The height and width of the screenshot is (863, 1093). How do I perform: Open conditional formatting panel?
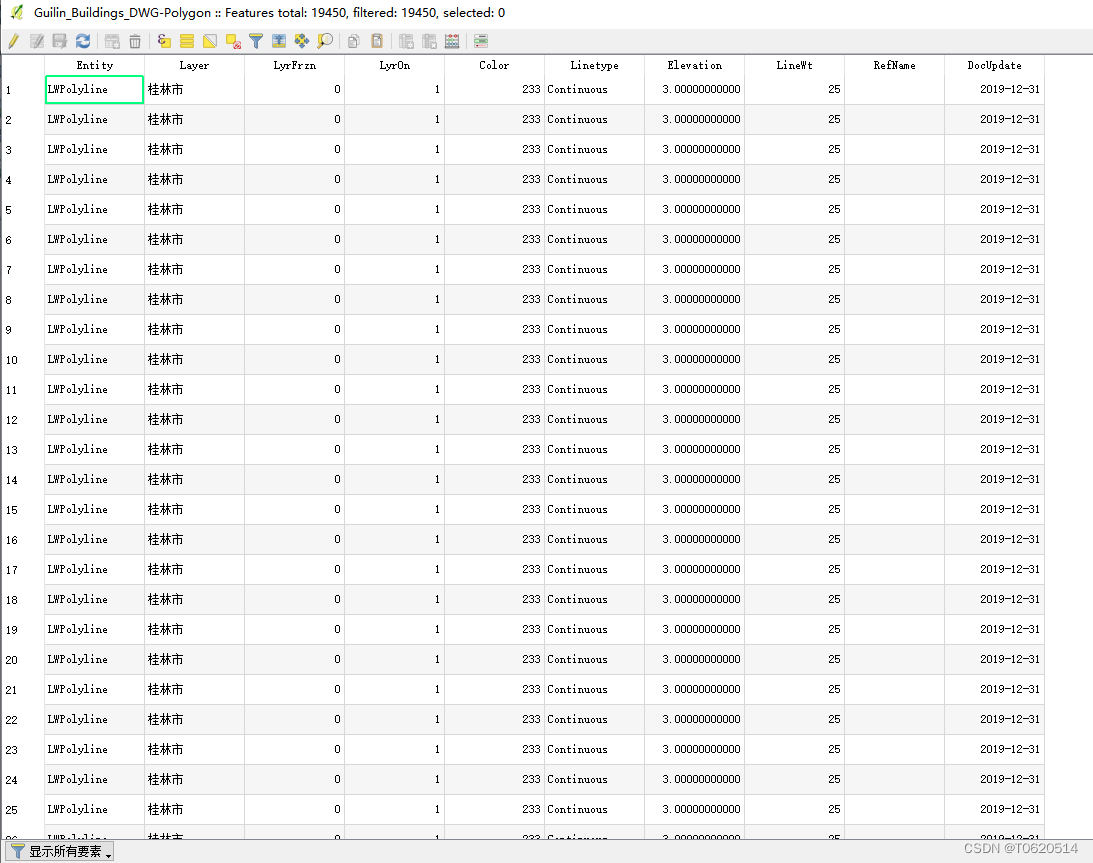tap(481, 41)
